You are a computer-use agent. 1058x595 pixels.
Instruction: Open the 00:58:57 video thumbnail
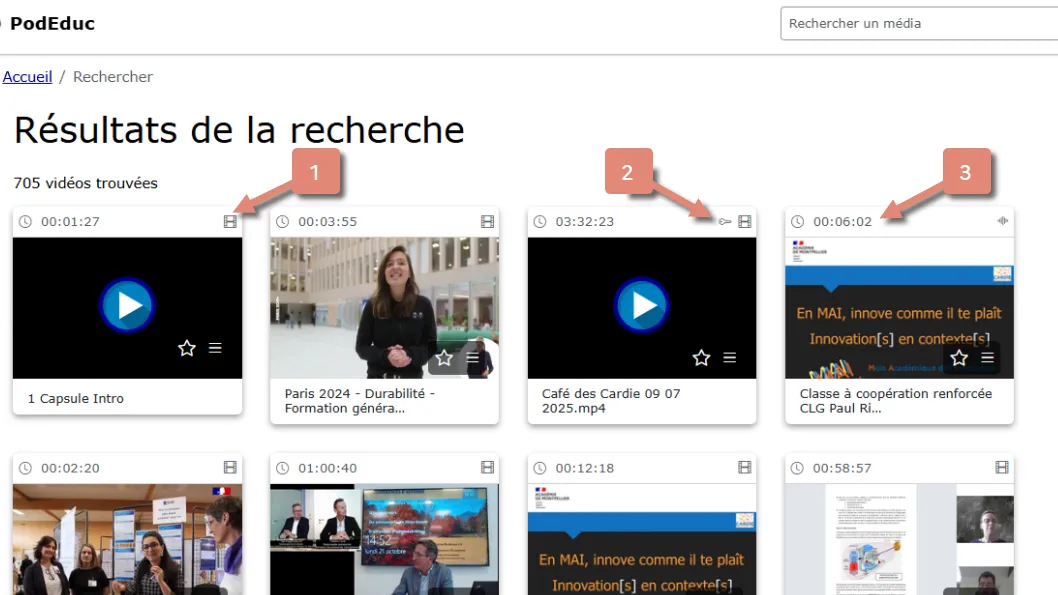(899, 539)
